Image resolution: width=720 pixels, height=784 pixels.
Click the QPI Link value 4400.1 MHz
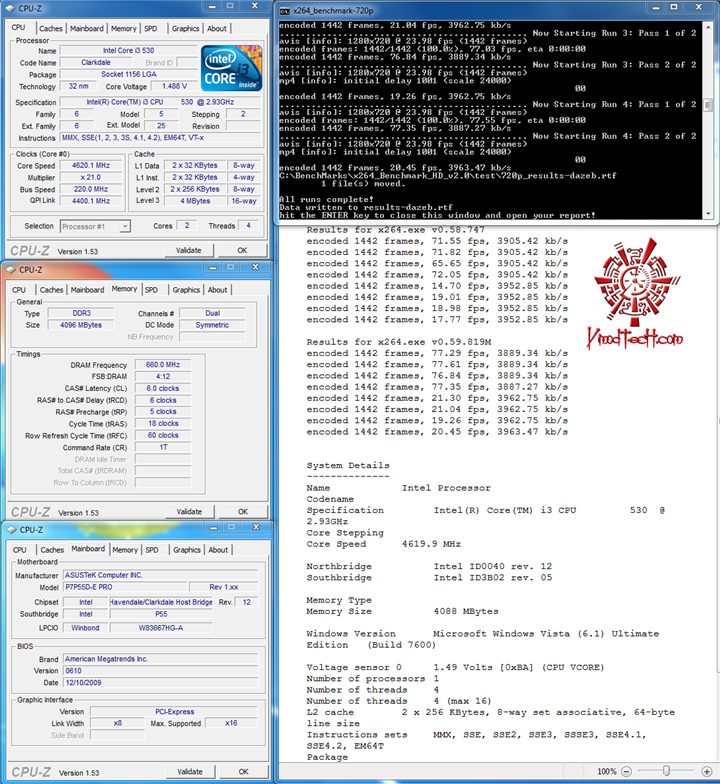90,200
